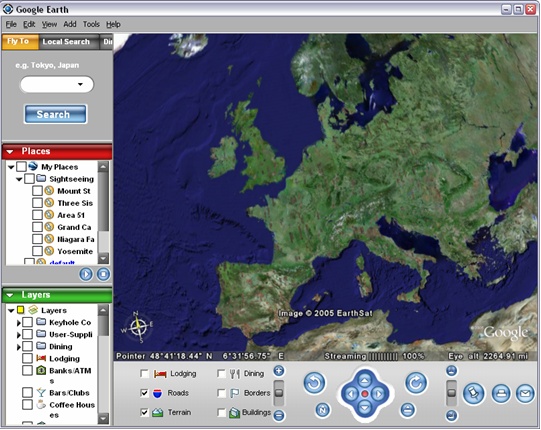Click the email envelope button

click(x=525, y=393)
